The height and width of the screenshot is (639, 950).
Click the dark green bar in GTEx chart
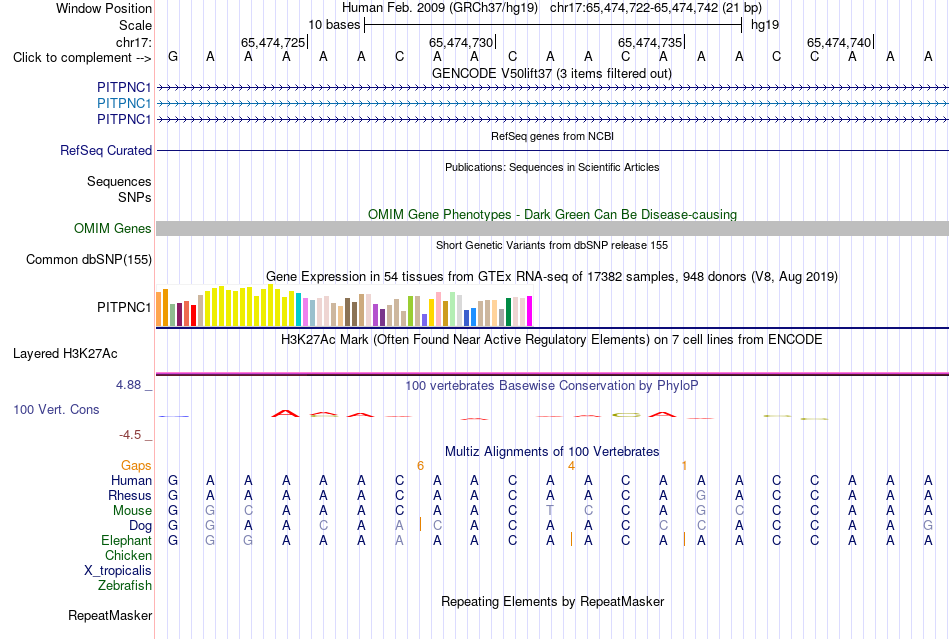[508, 312]
